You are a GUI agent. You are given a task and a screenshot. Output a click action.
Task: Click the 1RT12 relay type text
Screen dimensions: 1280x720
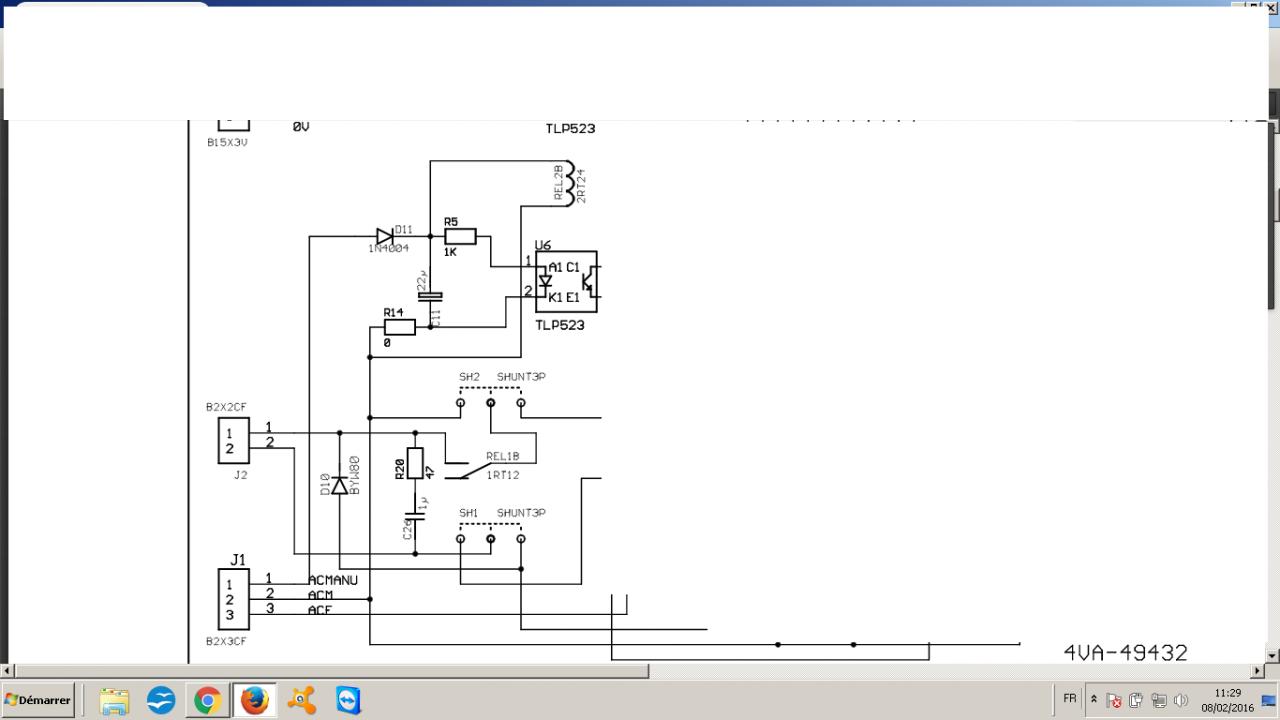503,475
